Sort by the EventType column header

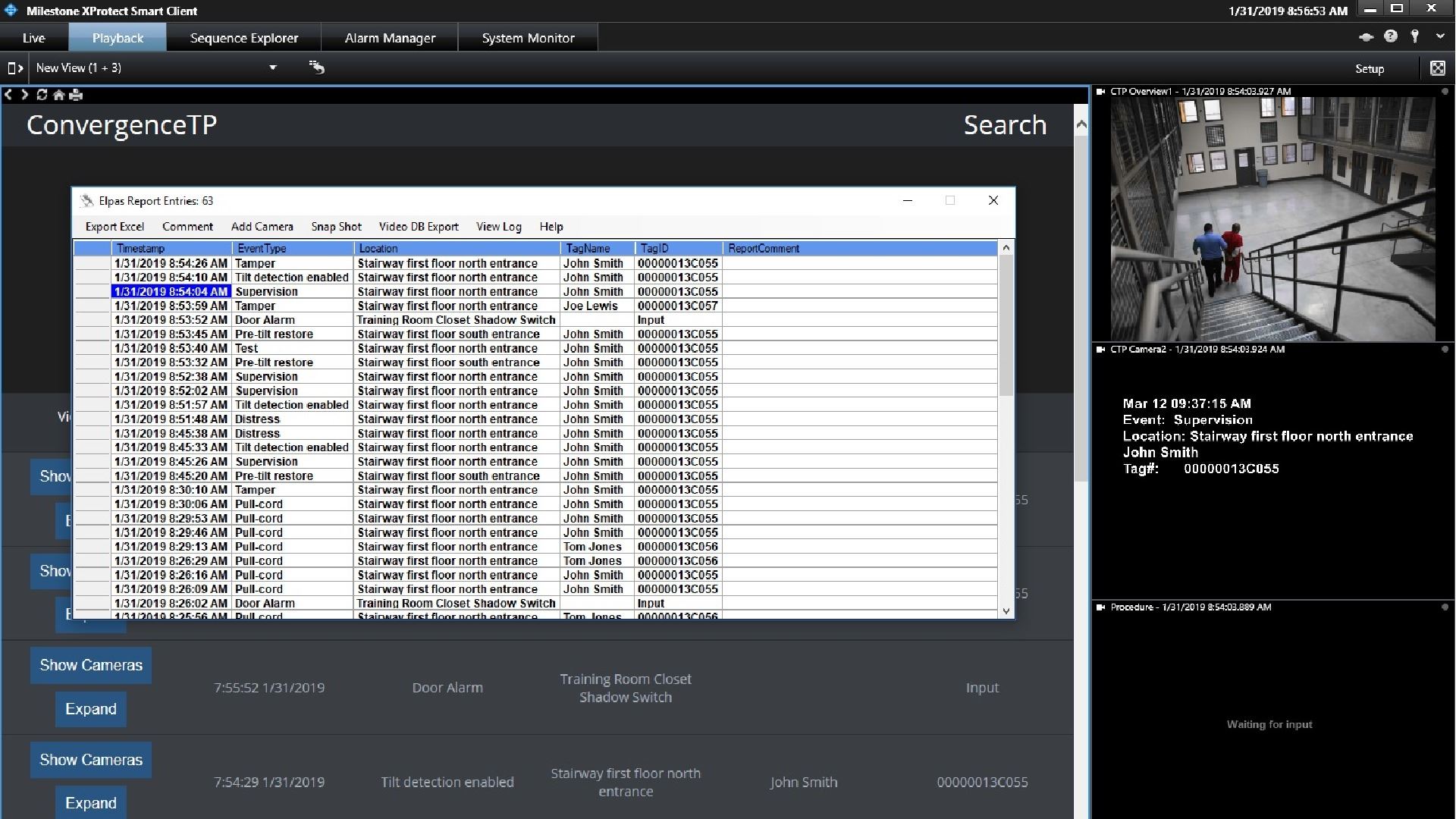(x=293, y=249)
